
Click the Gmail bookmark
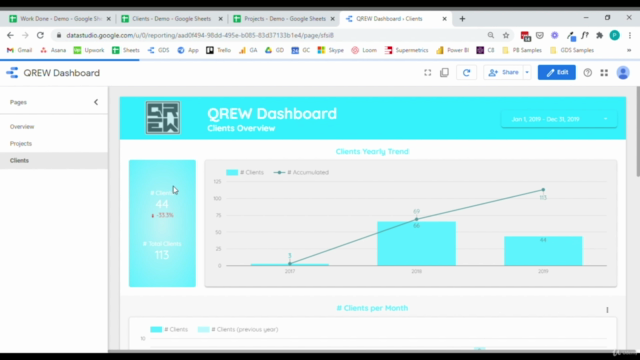click(19, 50)
